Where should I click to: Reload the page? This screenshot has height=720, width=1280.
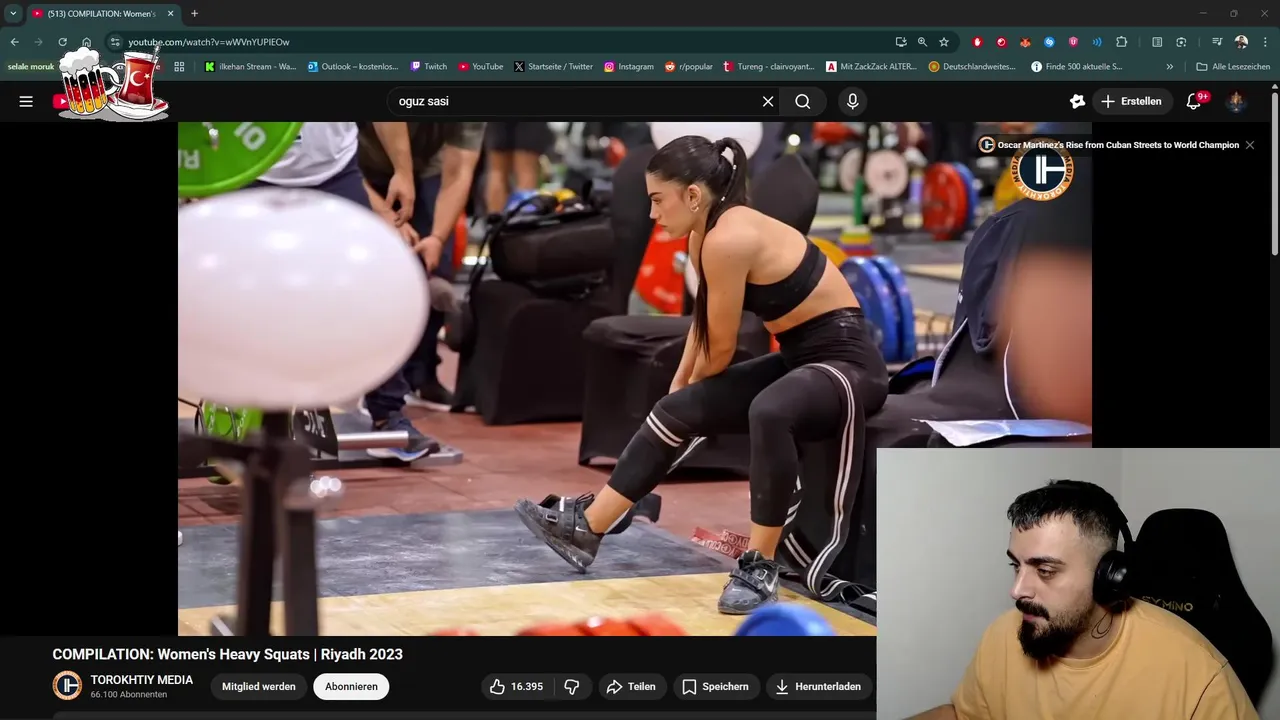point(62,42)
